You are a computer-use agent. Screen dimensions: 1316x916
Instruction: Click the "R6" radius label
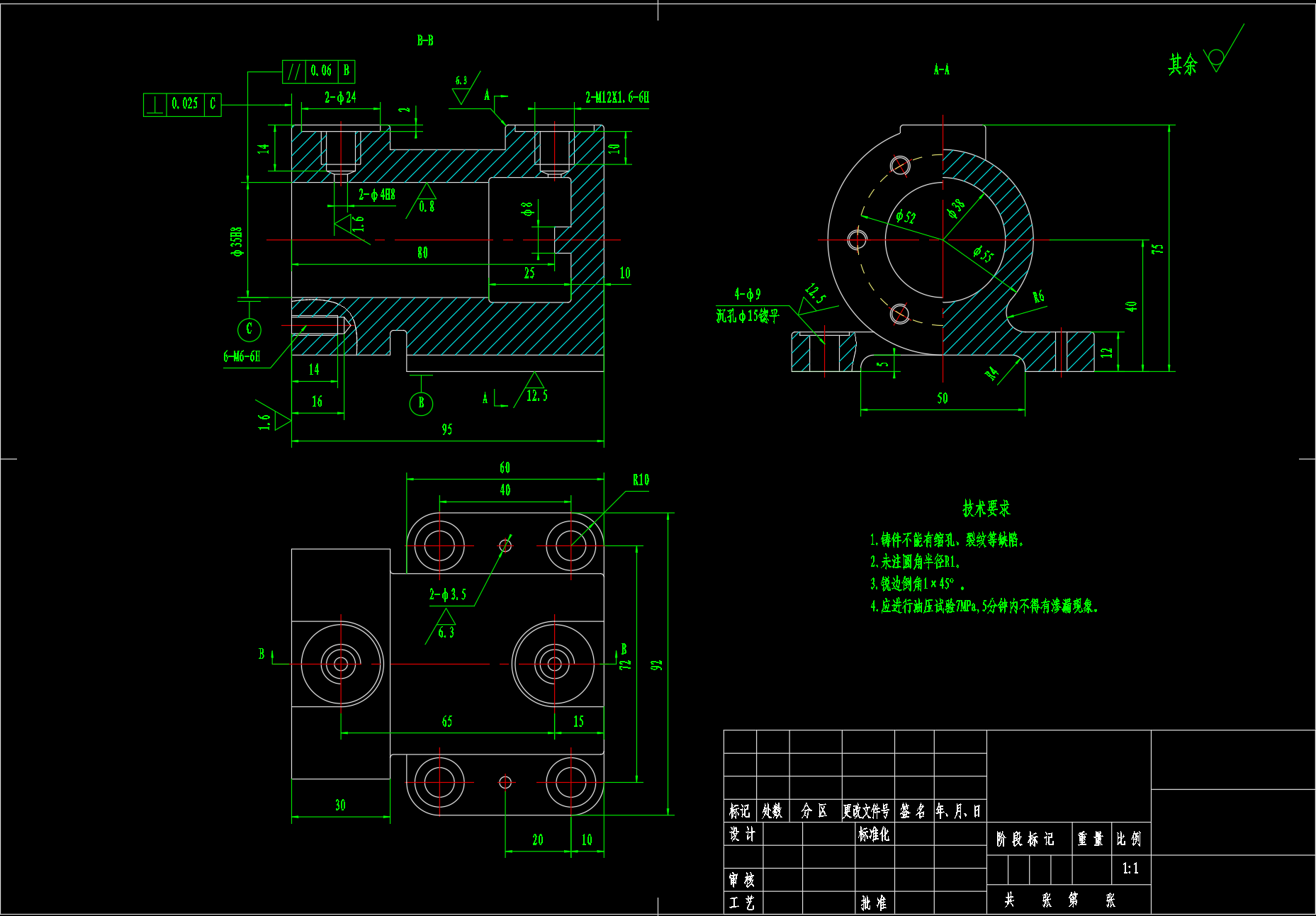point(1038,297)
